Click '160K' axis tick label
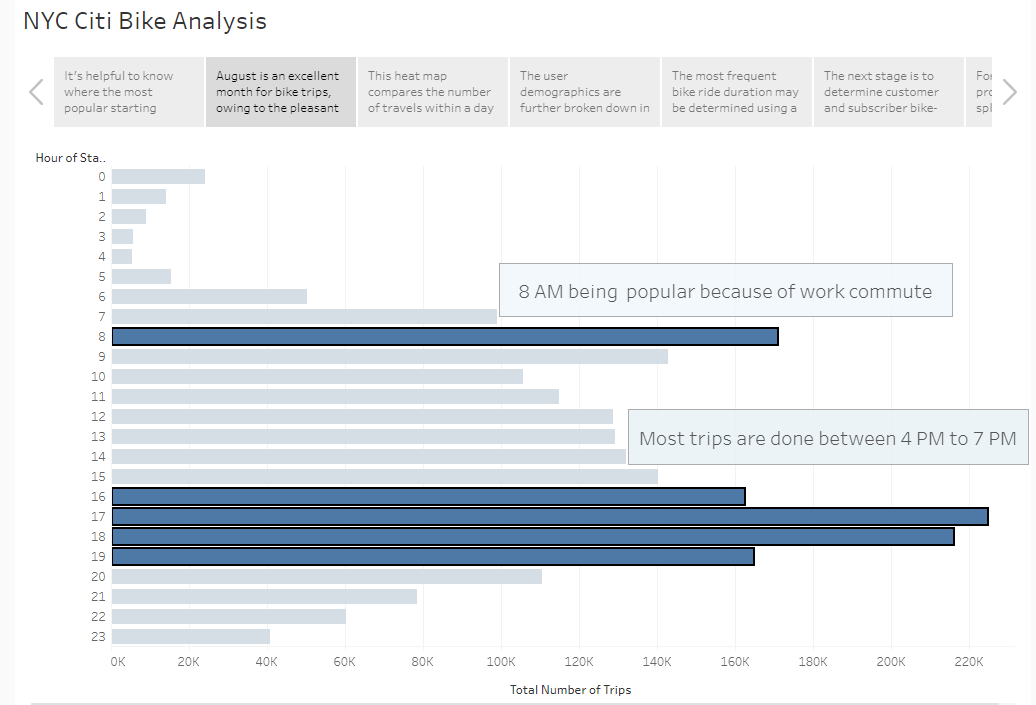Image resolution: width=1036 pixels, height=705 pixels. (735, 662)
